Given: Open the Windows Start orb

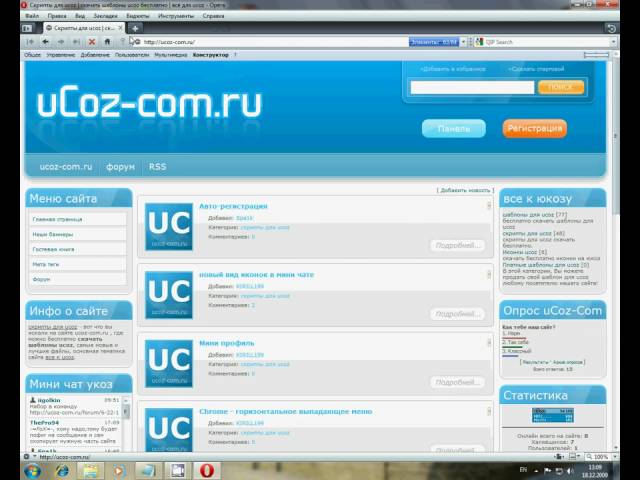Looking at the screenshot, I should tap(33, 471).
